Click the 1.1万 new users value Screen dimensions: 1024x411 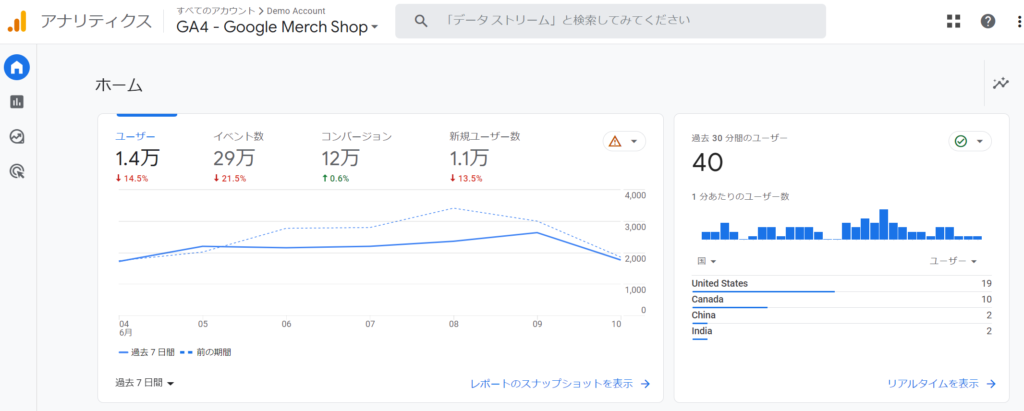(x=469, y=157)
